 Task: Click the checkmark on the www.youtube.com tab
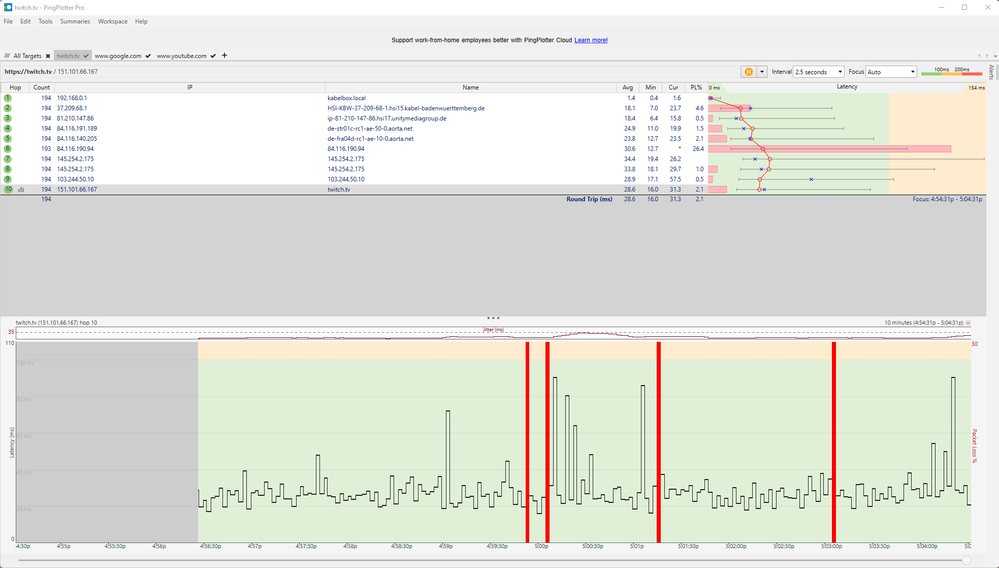(x=213, y=56)
